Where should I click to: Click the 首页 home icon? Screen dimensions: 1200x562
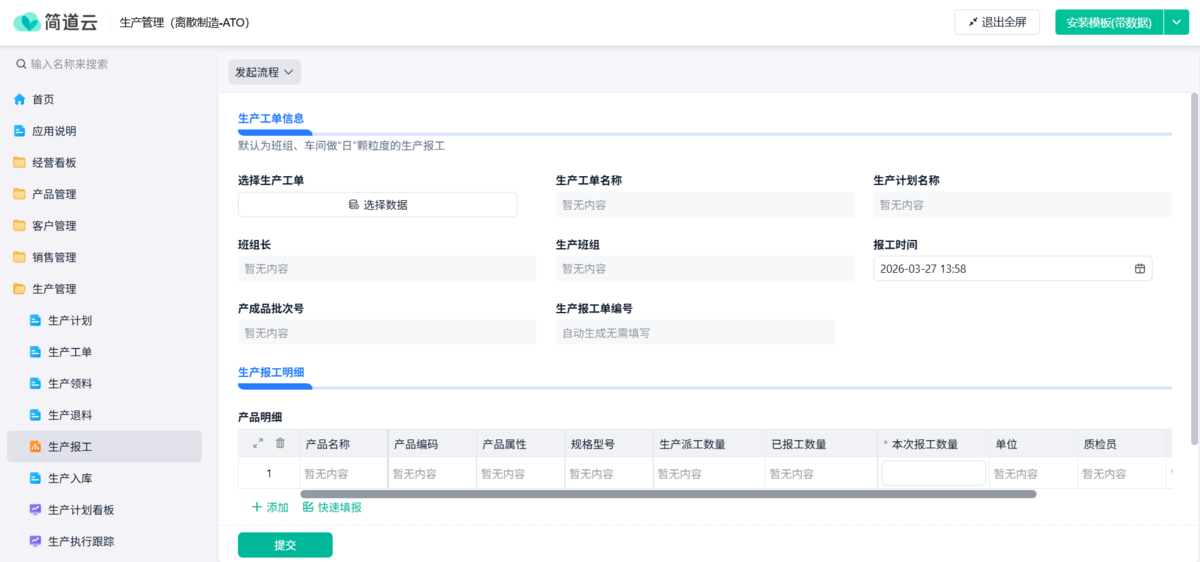coord(19,99)
